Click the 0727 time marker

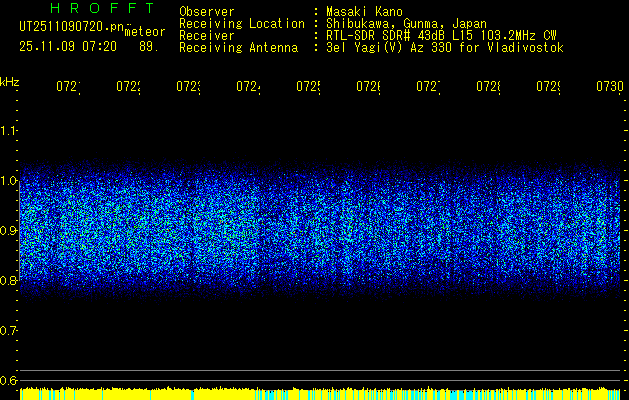[x=428, y=87]
